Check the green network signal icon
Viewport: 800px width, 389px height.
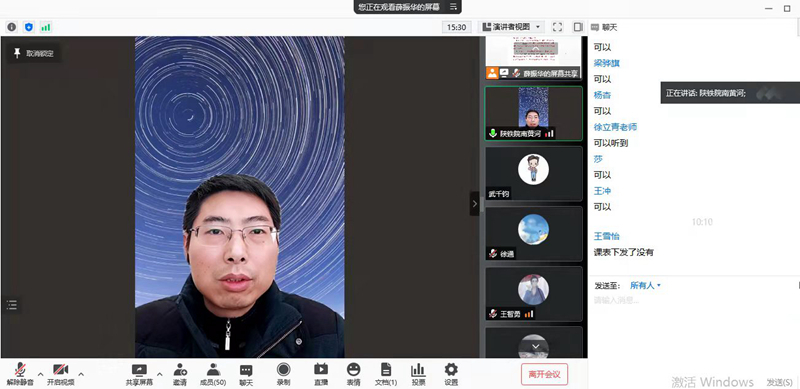click(46, 27)
